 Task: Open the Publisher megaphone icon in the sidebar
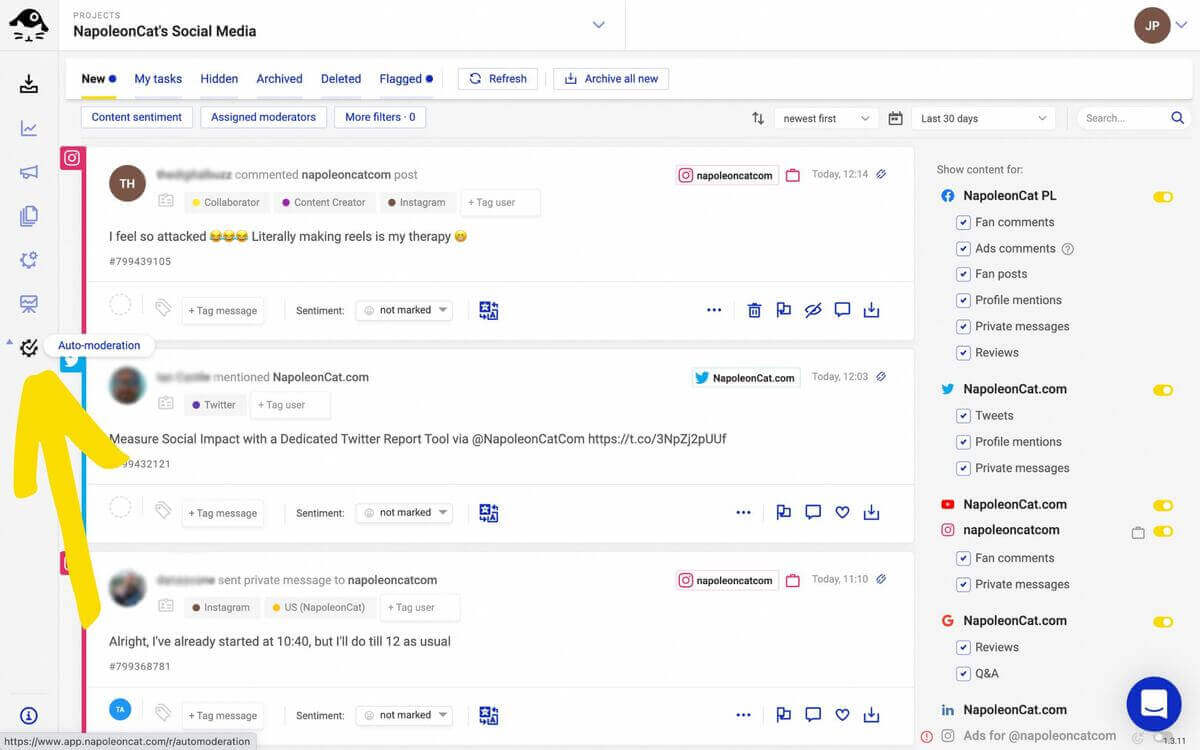29,172
